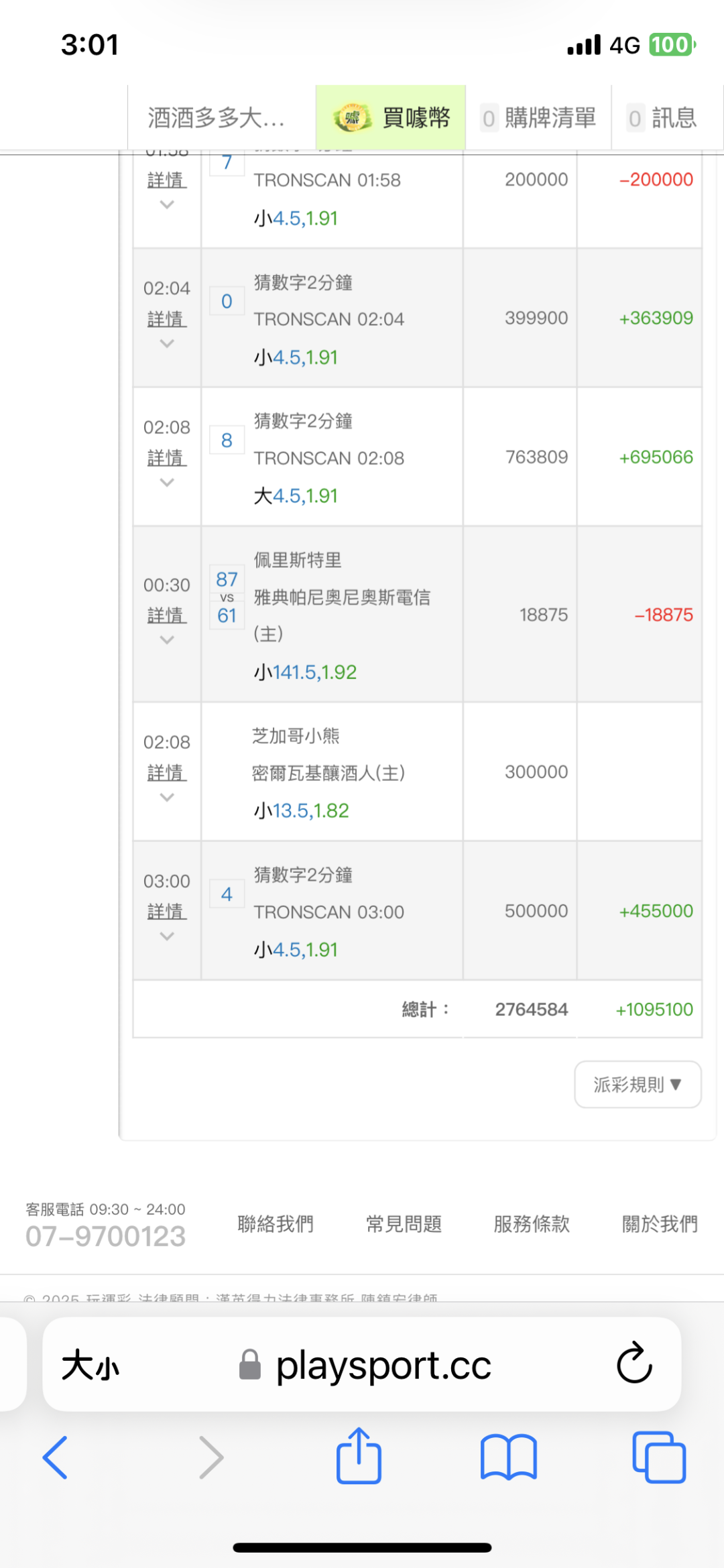This screenshot has width=724, height=1568.
Task: Show open Safari tabs icon
Action: pos(659,1457)
